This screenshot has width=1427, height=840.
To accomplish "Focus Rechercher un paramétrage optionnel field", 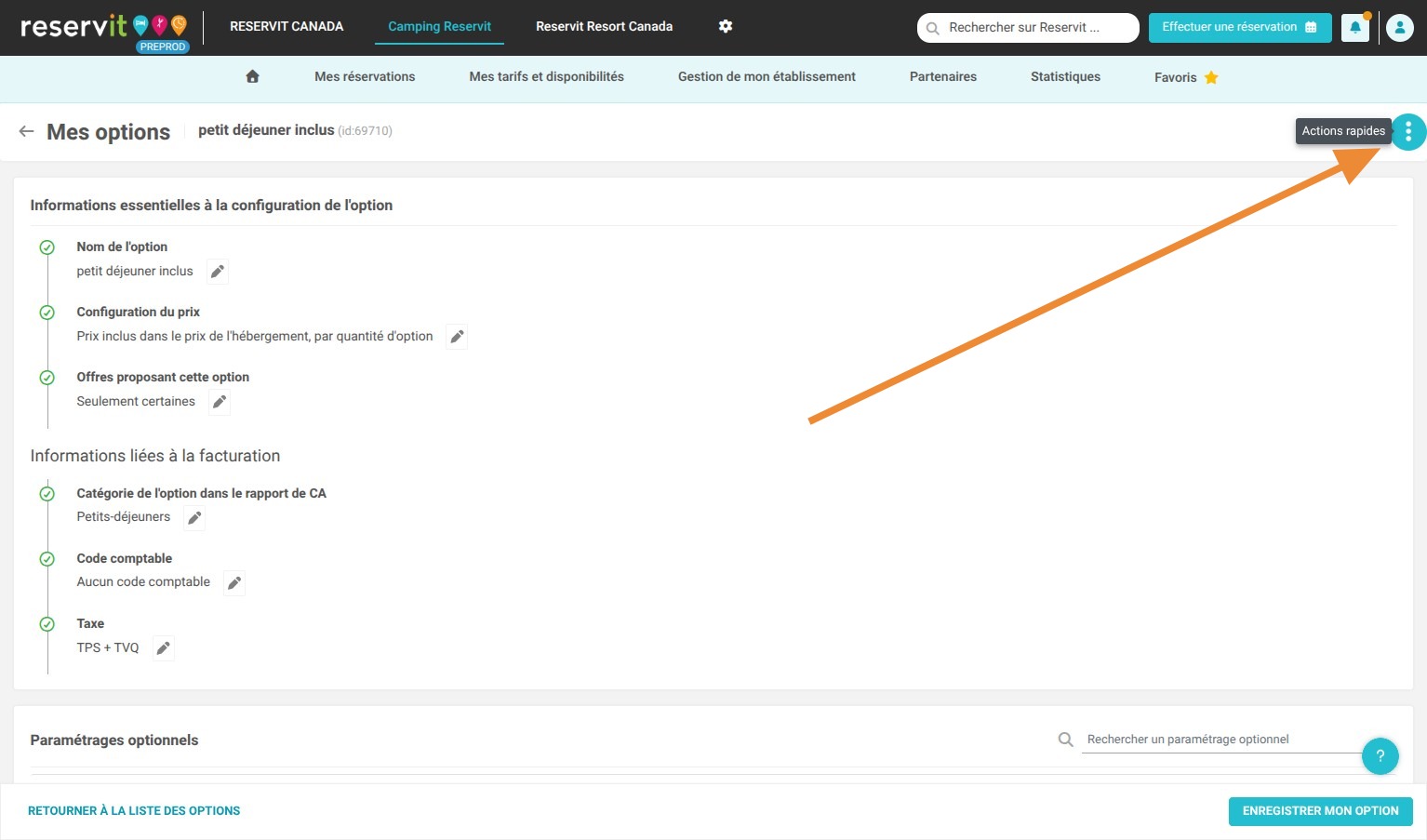I will coord(1224,740).
